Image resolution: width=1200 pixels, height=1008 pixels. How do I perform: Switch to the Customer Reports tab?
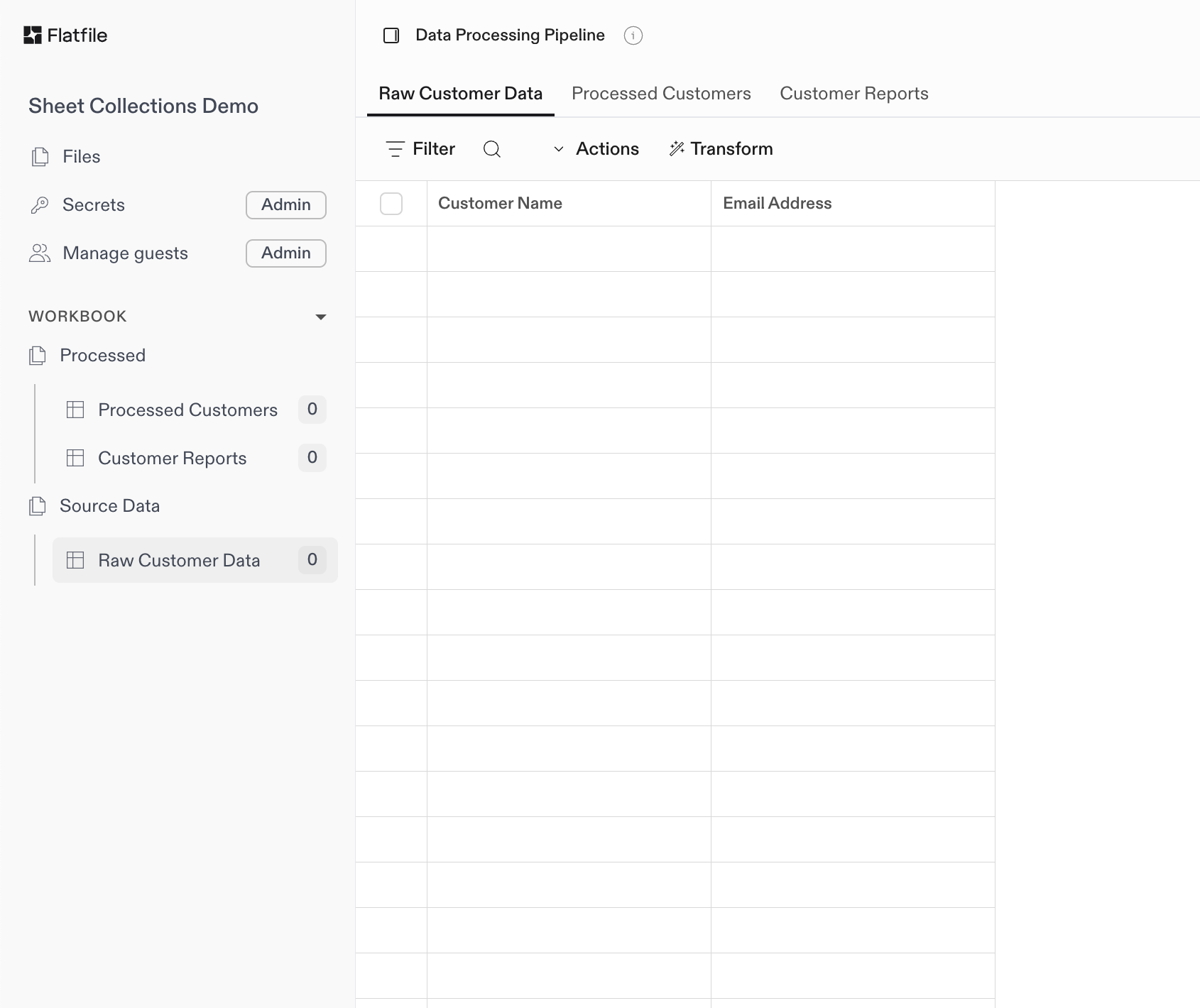point(854,94)
